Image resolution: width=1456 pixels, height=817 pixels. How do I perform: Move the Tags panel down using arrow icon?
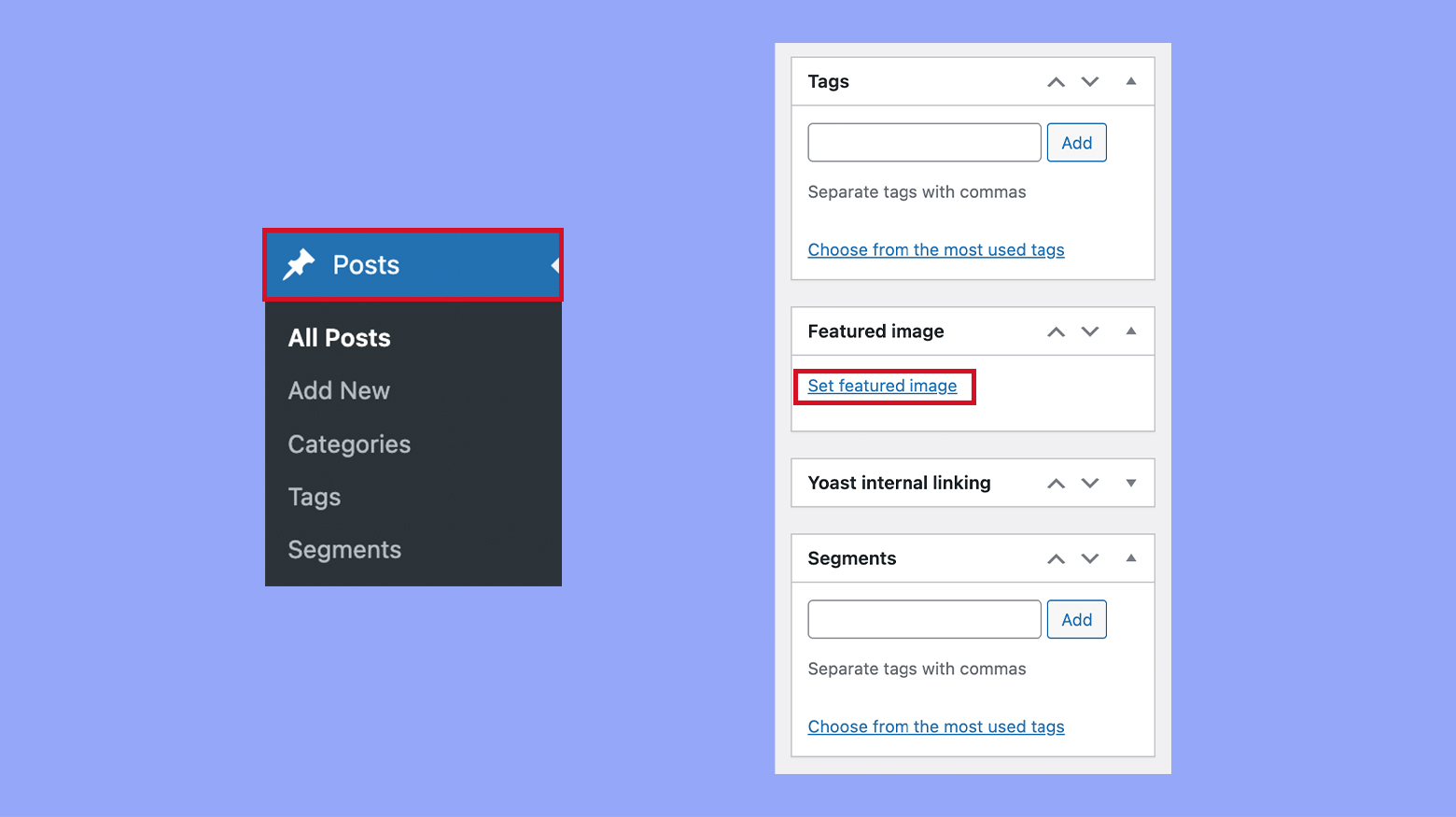pyautogui.click(x=1090, y=81)
